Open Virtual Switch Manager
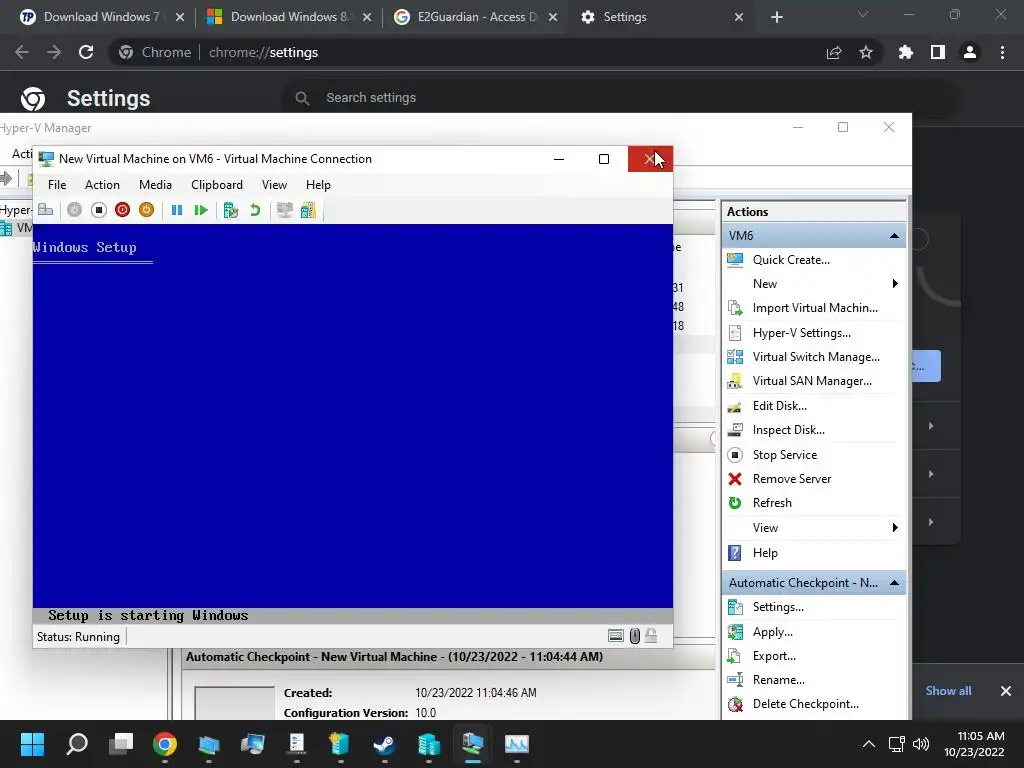Viewport: 1024px width, 768px height. (816, 357)
